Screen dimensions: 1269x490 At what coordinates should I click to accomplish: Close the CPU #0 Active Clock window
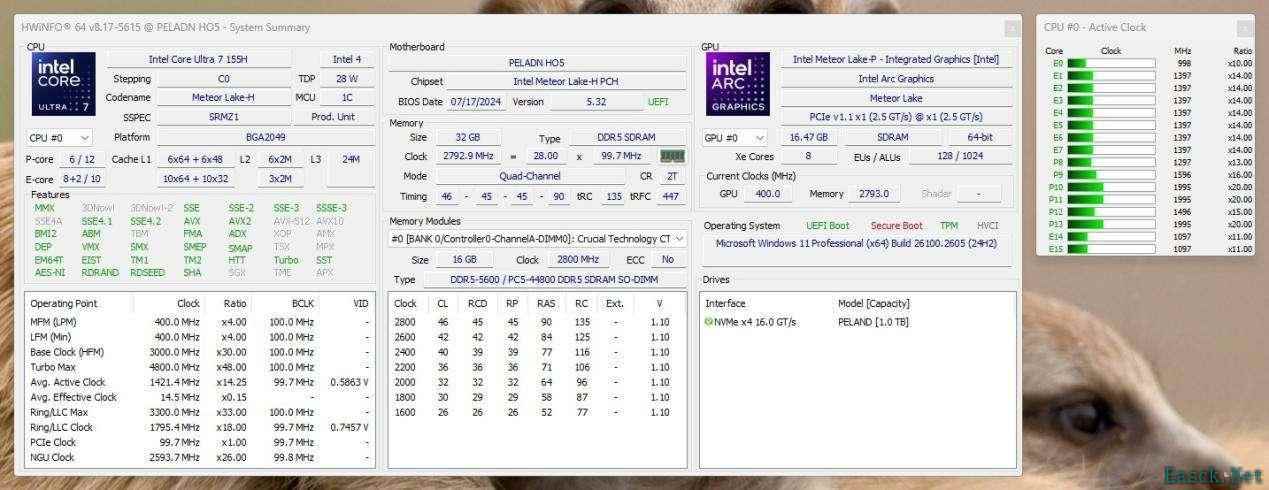click(x=1243, y=28)
